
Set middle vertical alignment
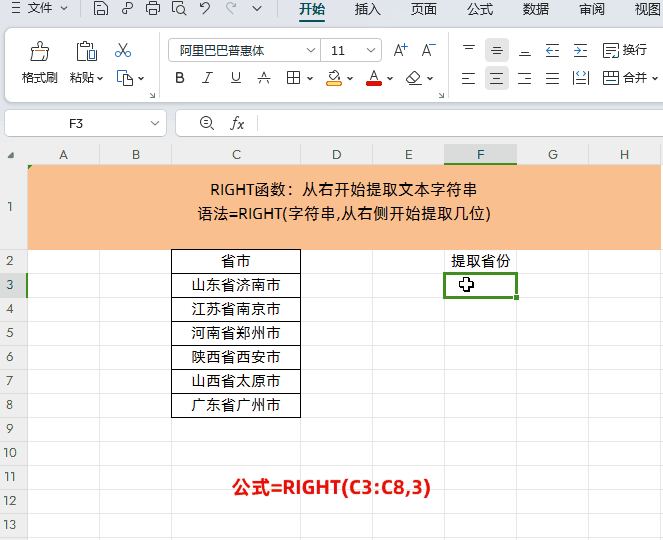[497, 50]
